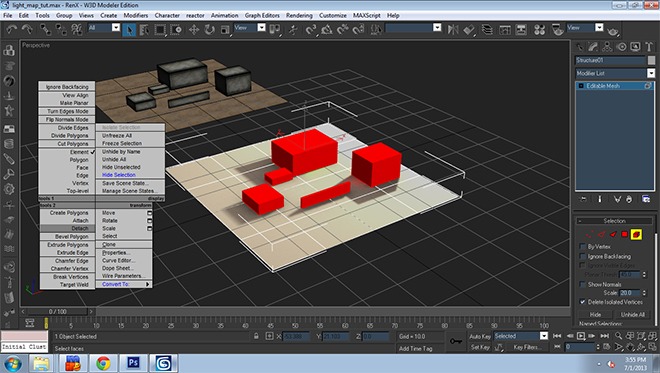Activate the Select Object arrow tool
Image resolution: width=660 pixels, height=373 pixels.
coord(129,29)
